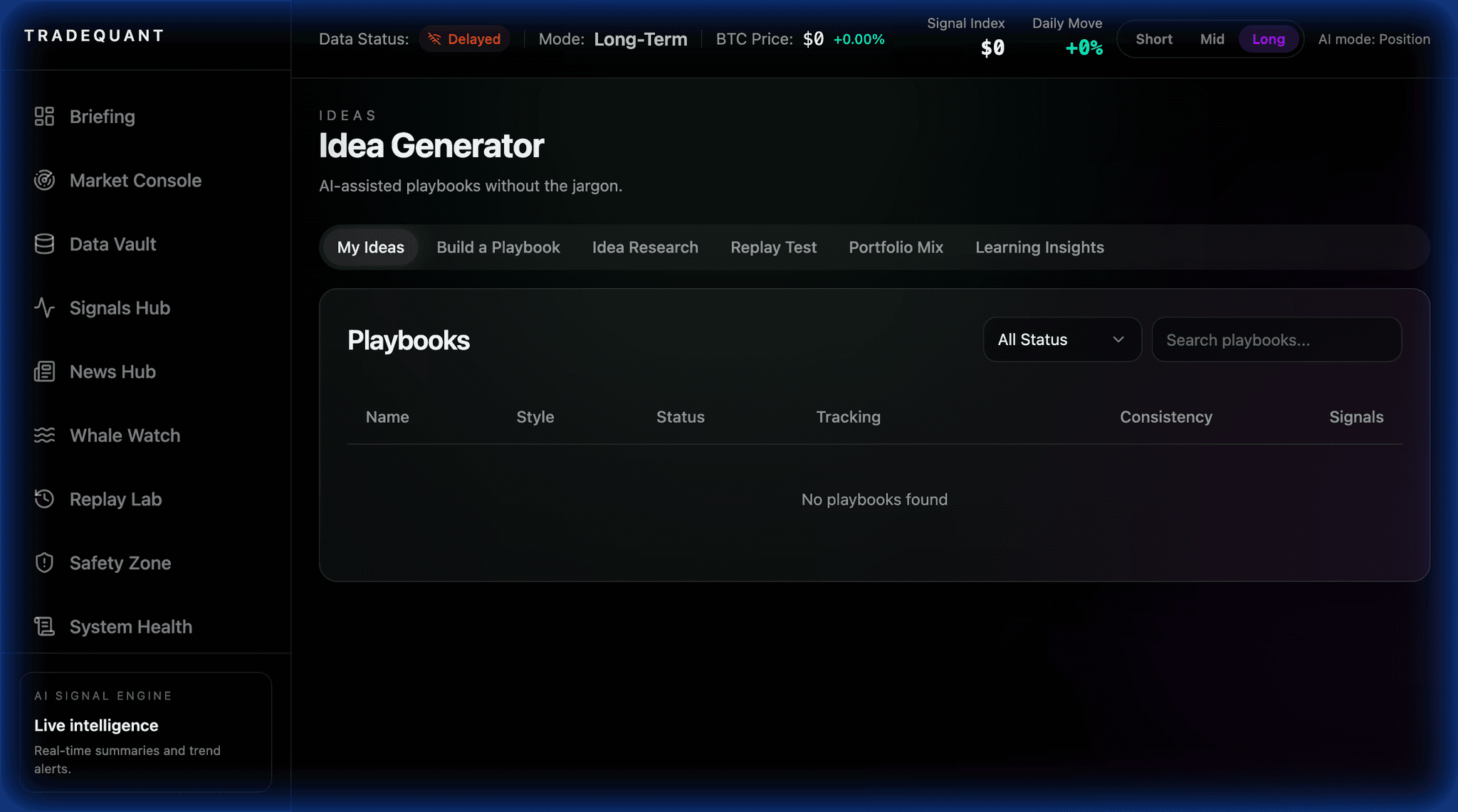This screenshot has height=812, width=1458.
Task: Switch timeframe to Mid
Action: click(1212, 39)
